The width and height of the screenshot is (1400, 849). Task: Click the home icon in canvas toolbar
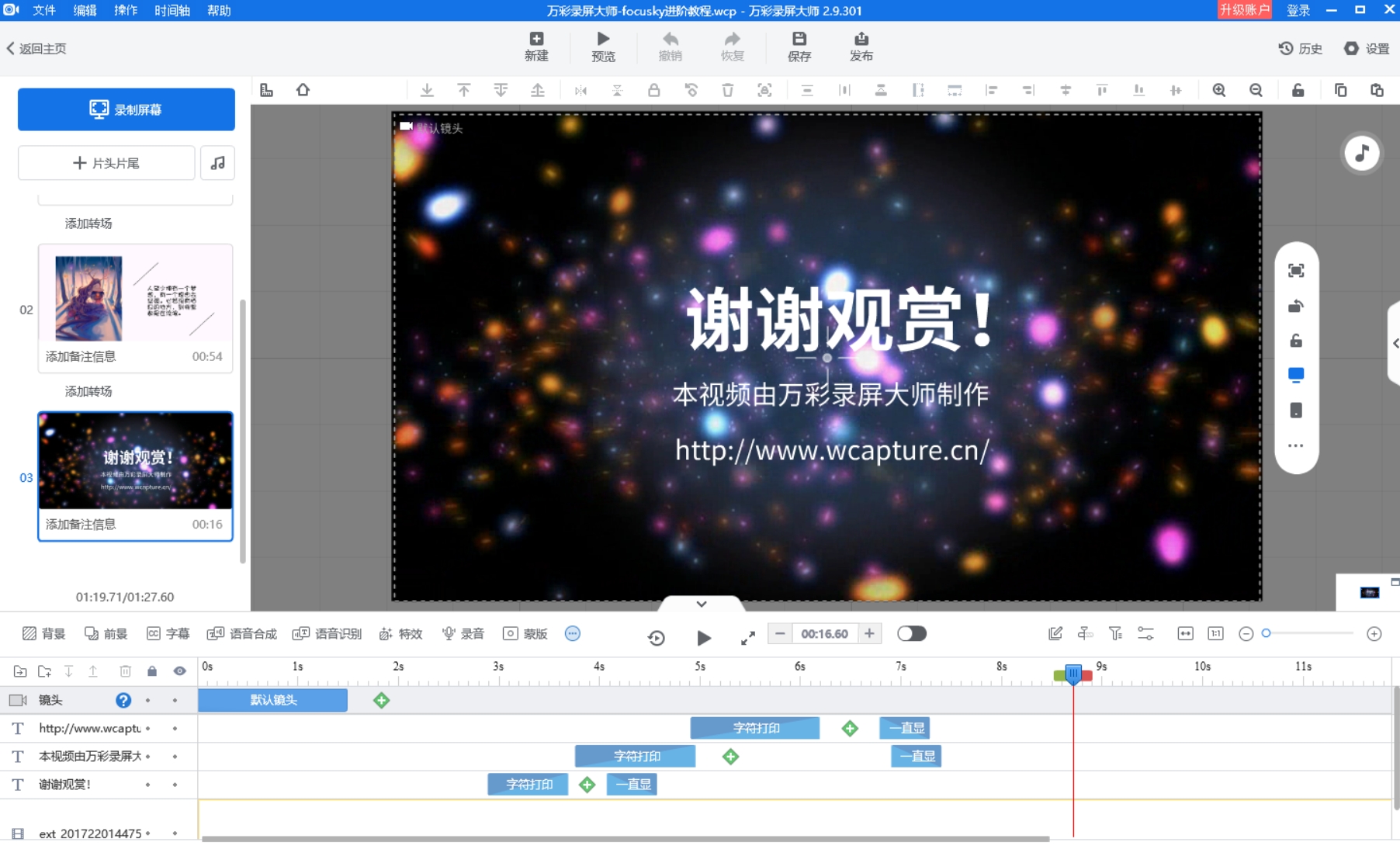point(303,90)
